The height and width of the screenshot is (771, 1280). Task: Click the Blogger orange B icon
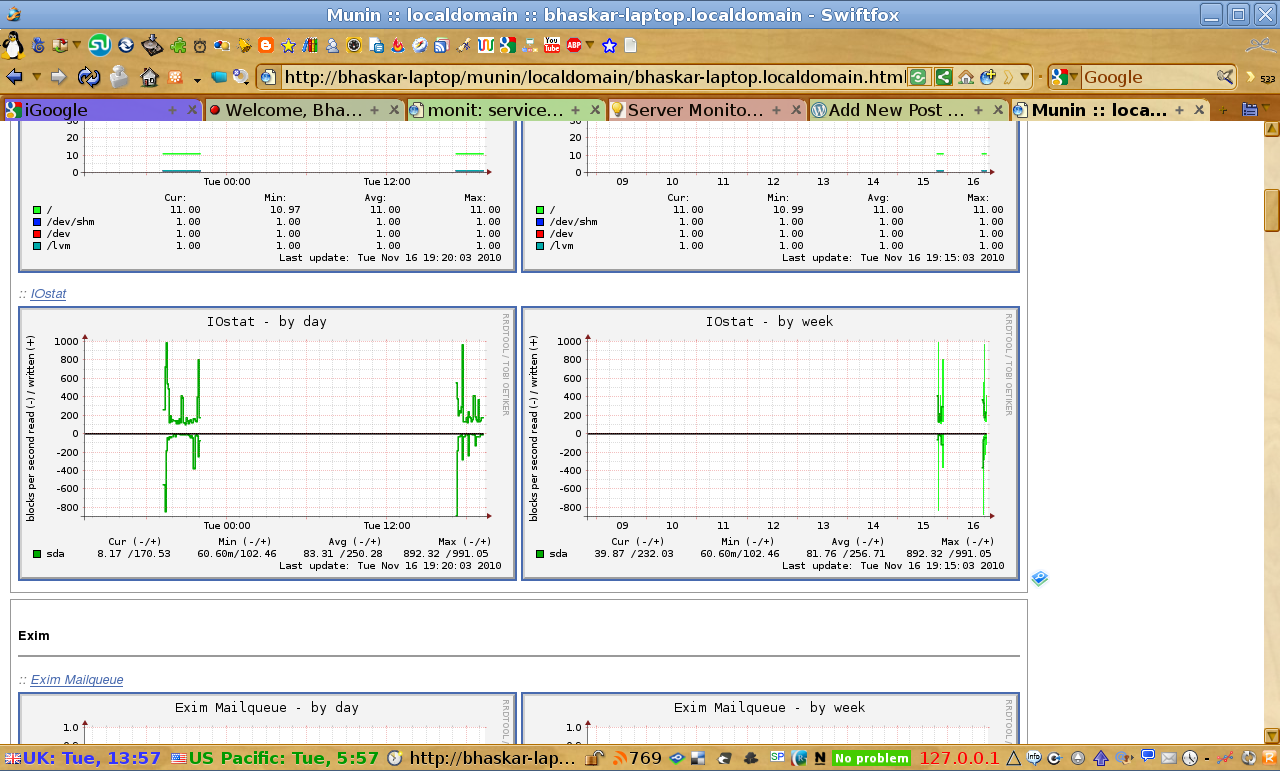coord(266,45)
